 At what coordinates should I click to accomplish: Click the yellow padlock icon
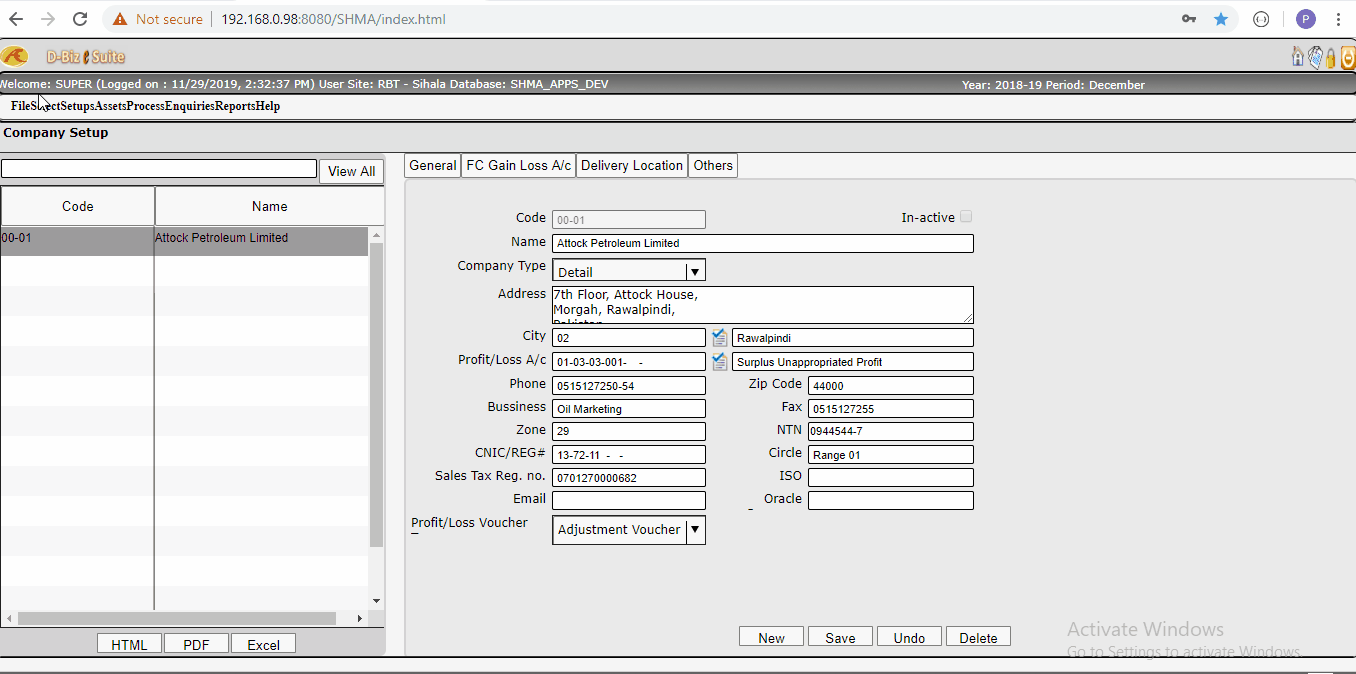click(x=1331, y=58)
